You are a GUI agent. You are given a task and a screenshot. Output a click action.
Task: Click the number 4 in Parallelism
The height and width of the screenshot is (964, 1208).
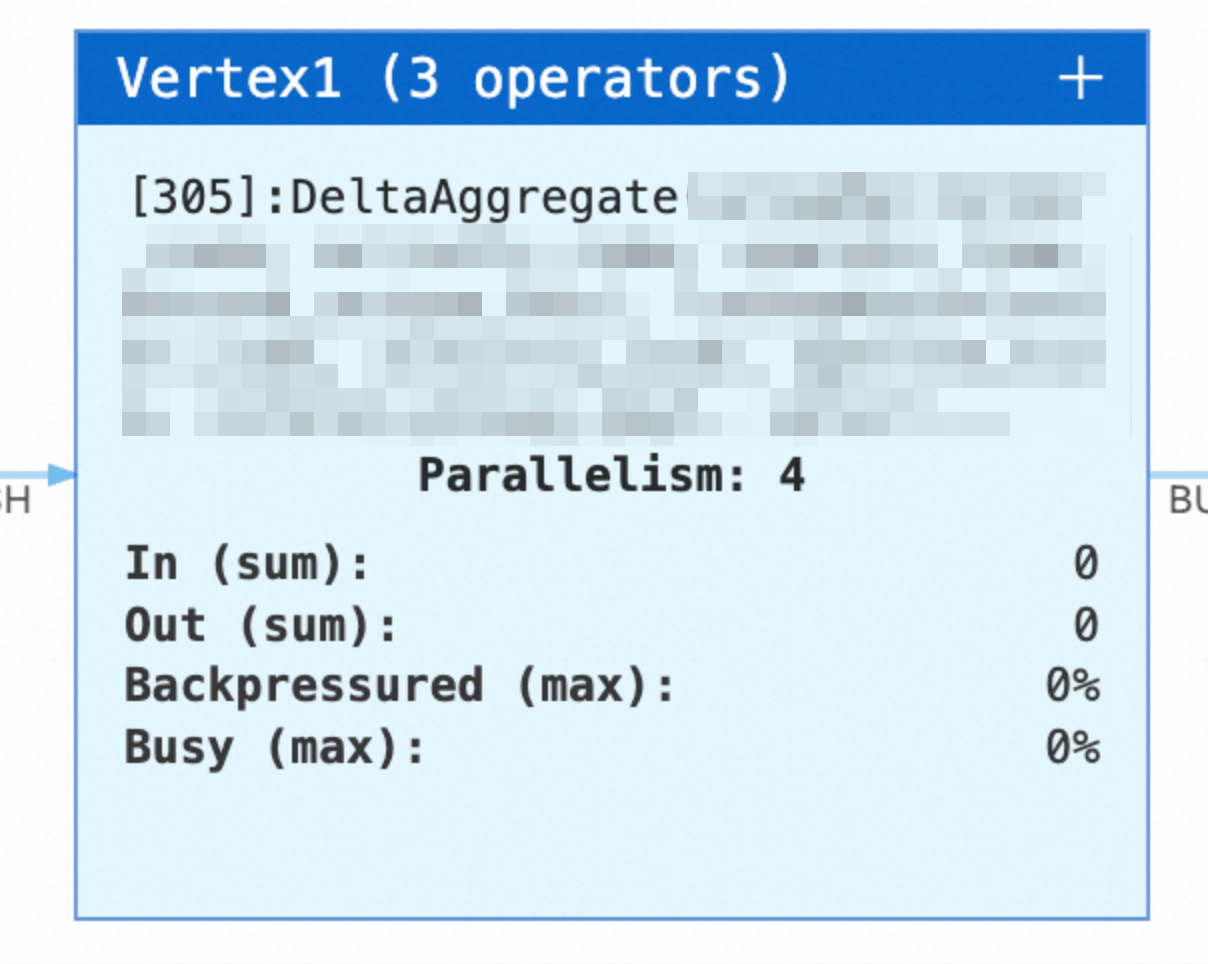pos(792,475)
